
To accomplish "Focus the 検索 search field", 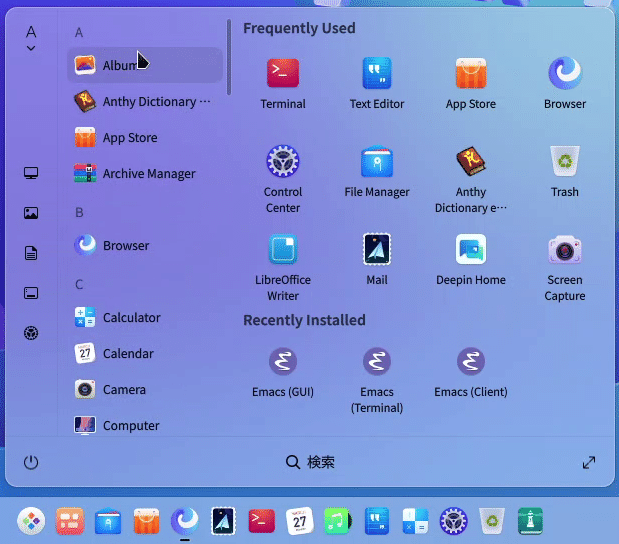I will pyautogui.click(x=310, y=462).
